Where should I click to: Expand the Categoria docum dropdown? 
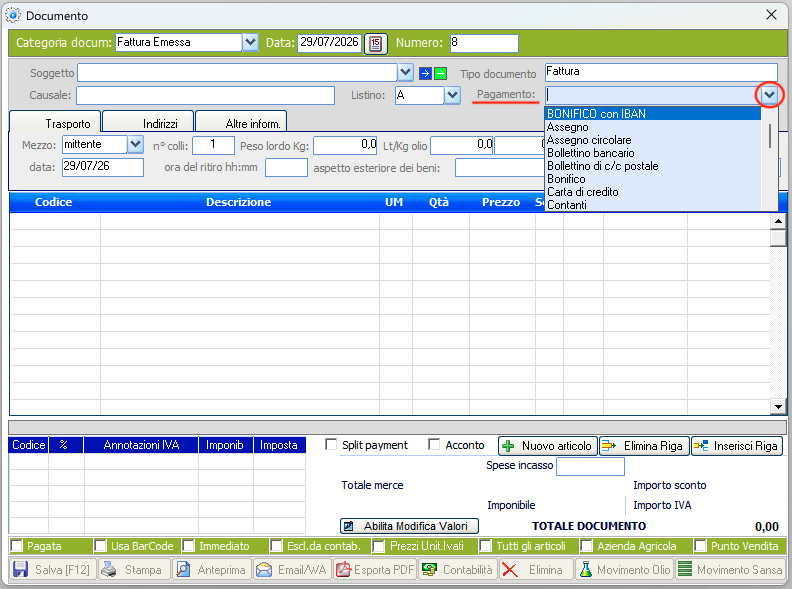coord(251,42)
